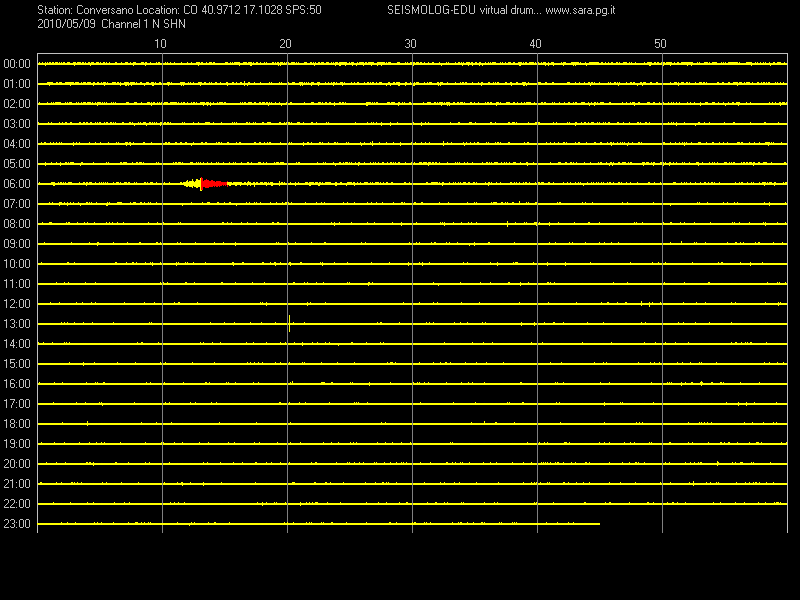
Task: Click the red seismic event on 06:00 trace
Action: (x=214, y=184)
